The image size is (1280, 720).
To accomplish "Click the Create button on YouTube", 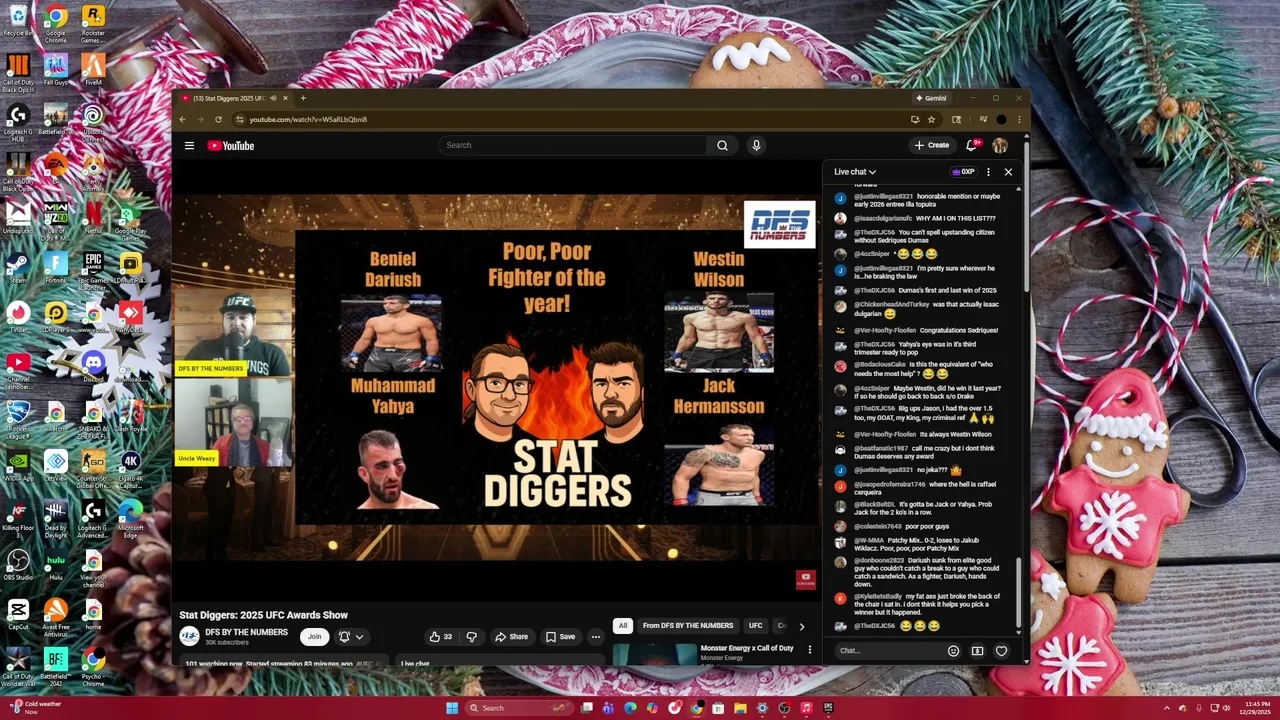I will click(931, 145).
